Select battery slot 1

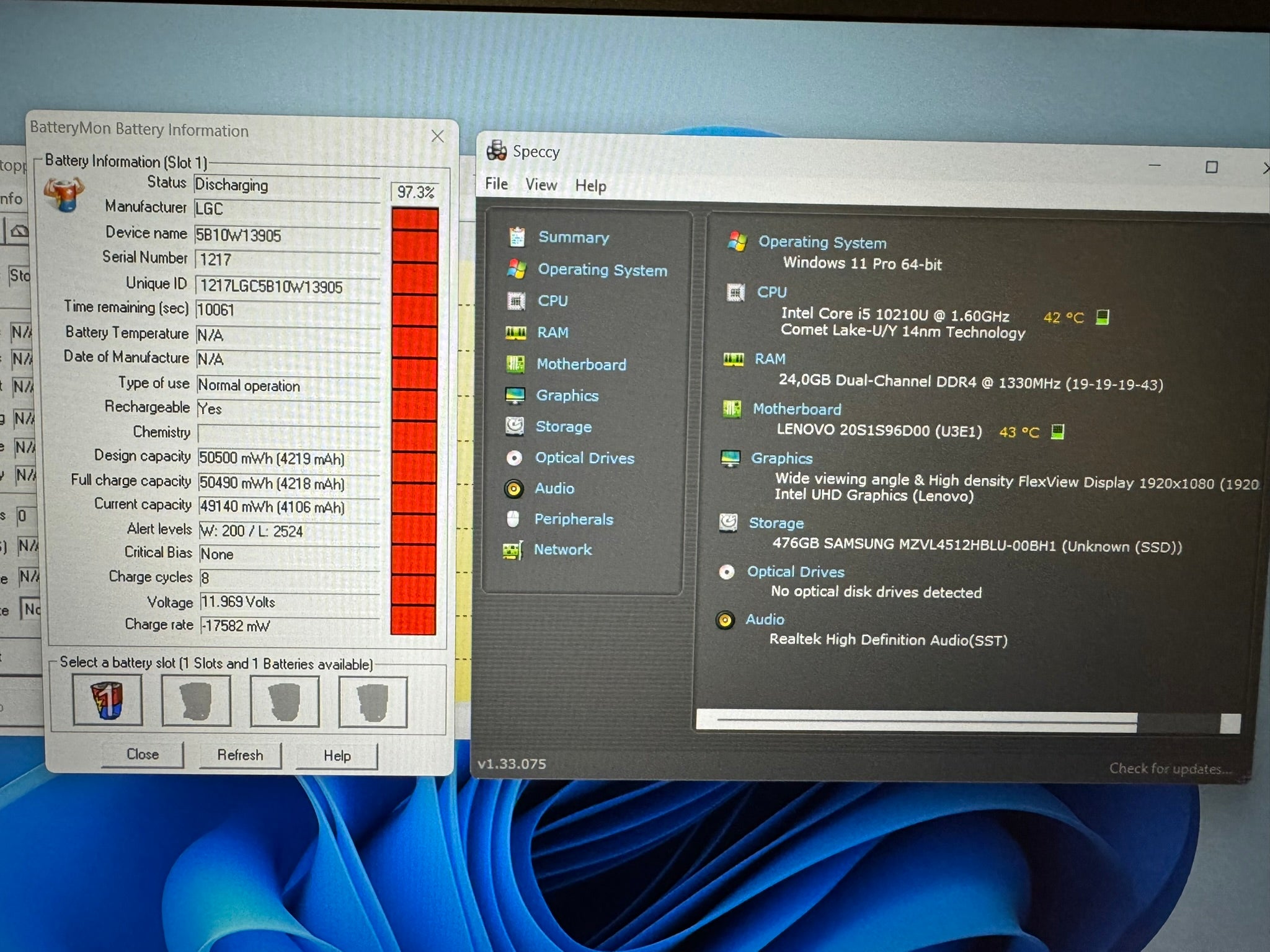coord(107,700)
